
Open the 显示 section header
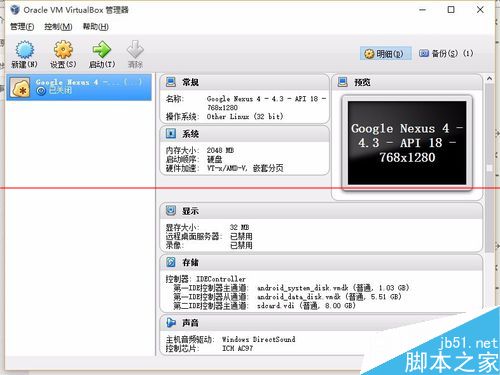point(321,211)
